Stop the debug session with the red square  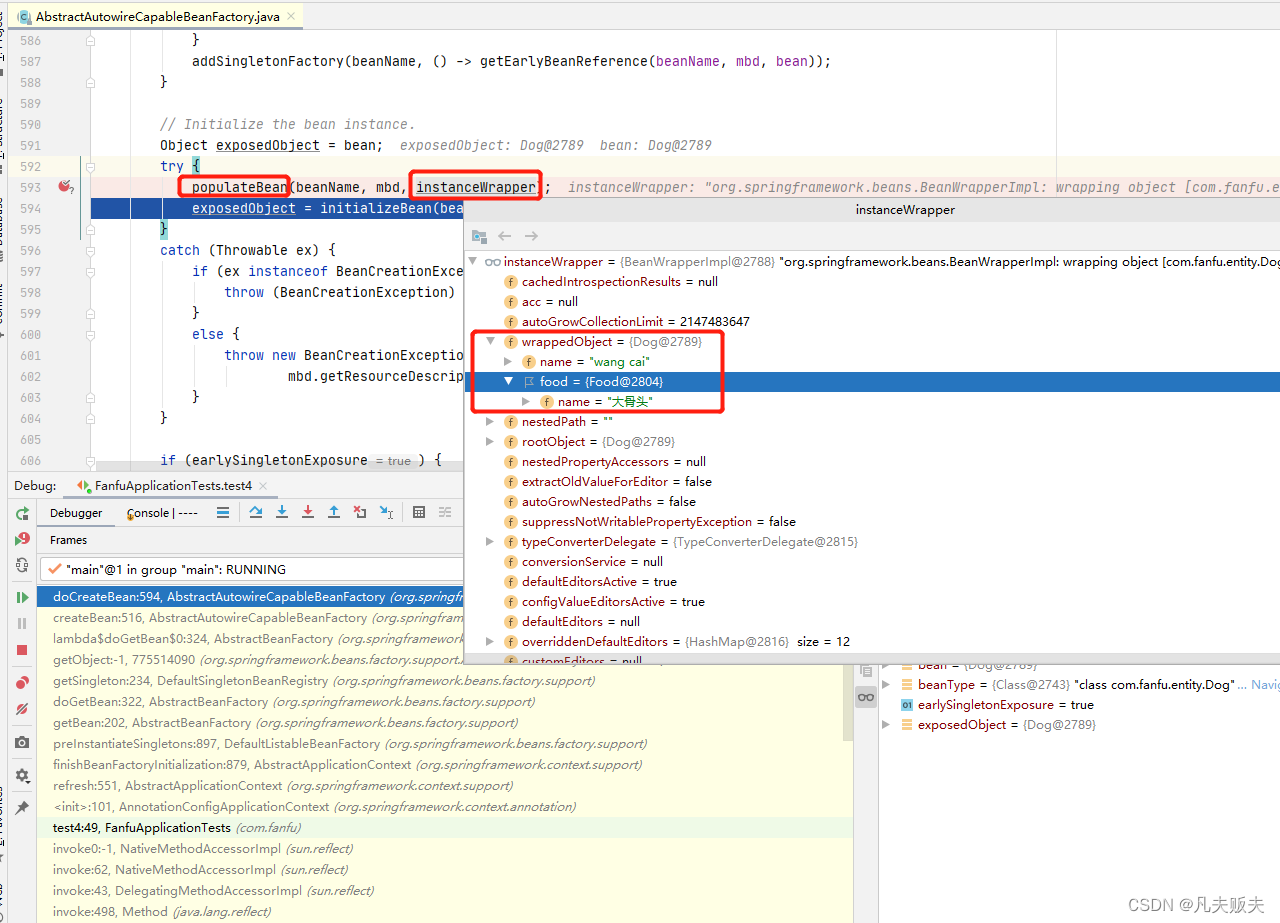coord(22,650)
